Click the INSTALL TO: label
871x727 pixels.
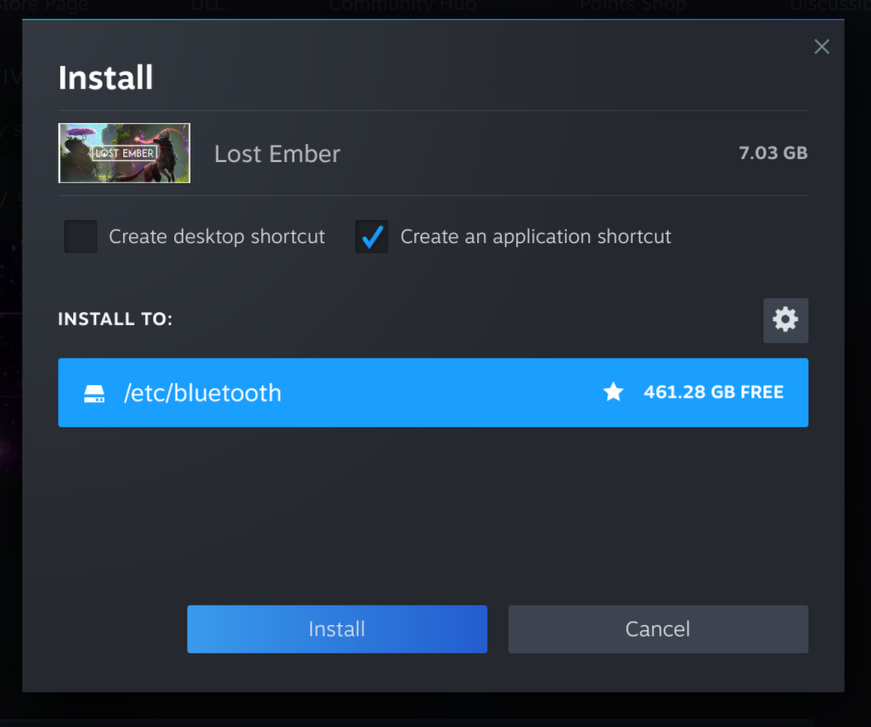point(115,319)
